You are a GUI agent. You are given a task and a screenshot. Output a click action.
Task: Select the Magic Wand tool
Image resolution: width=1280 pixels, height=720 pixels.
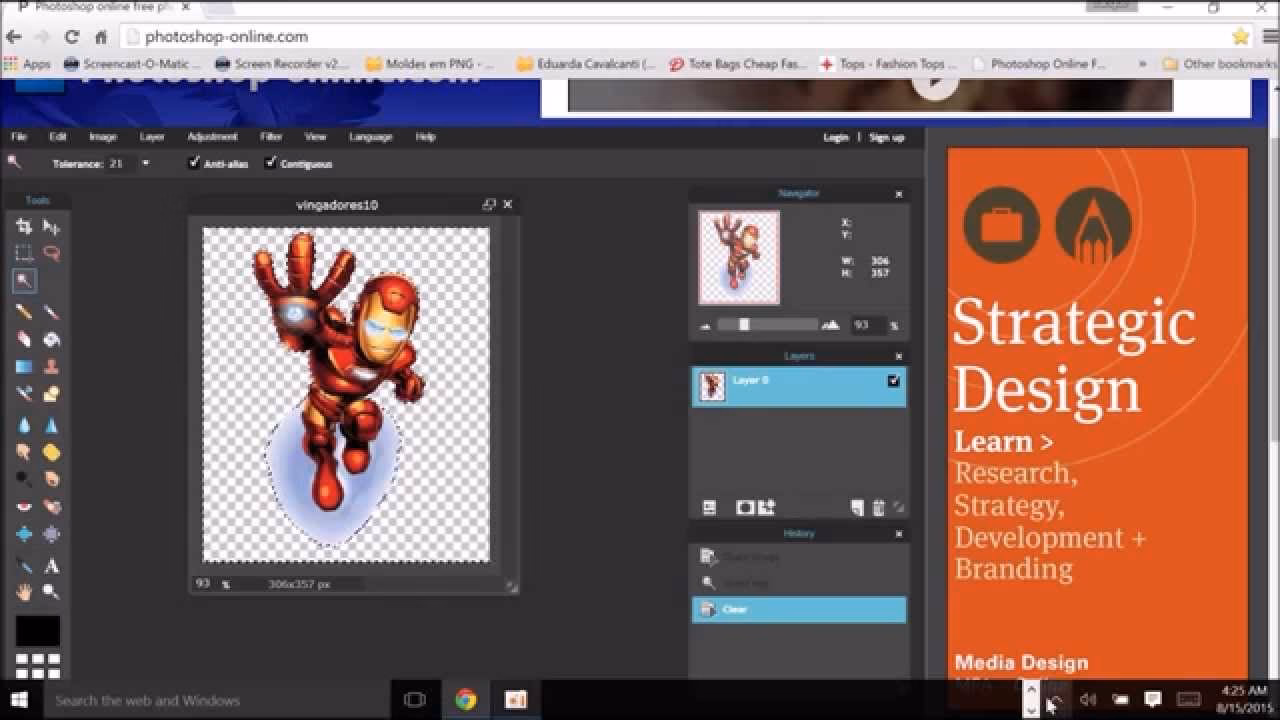24,281
